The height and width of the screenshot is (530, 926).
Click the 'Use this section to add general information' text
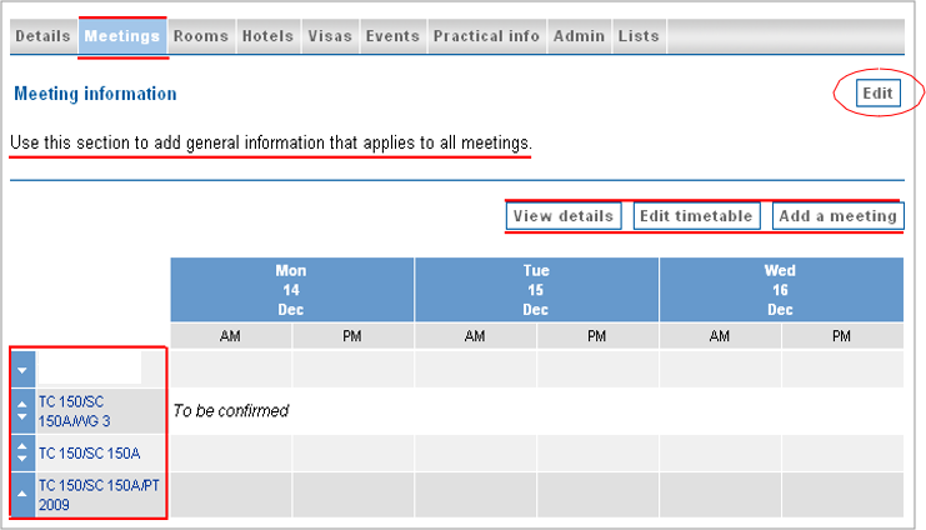[x=271, y=143]
